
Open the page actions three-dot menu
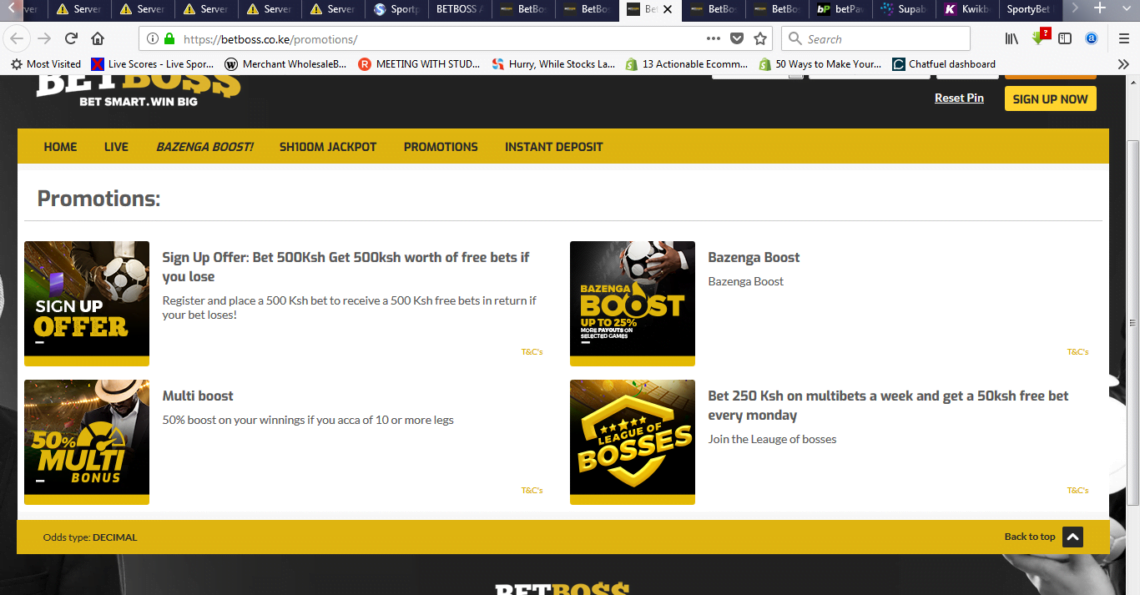click(713, 39)
